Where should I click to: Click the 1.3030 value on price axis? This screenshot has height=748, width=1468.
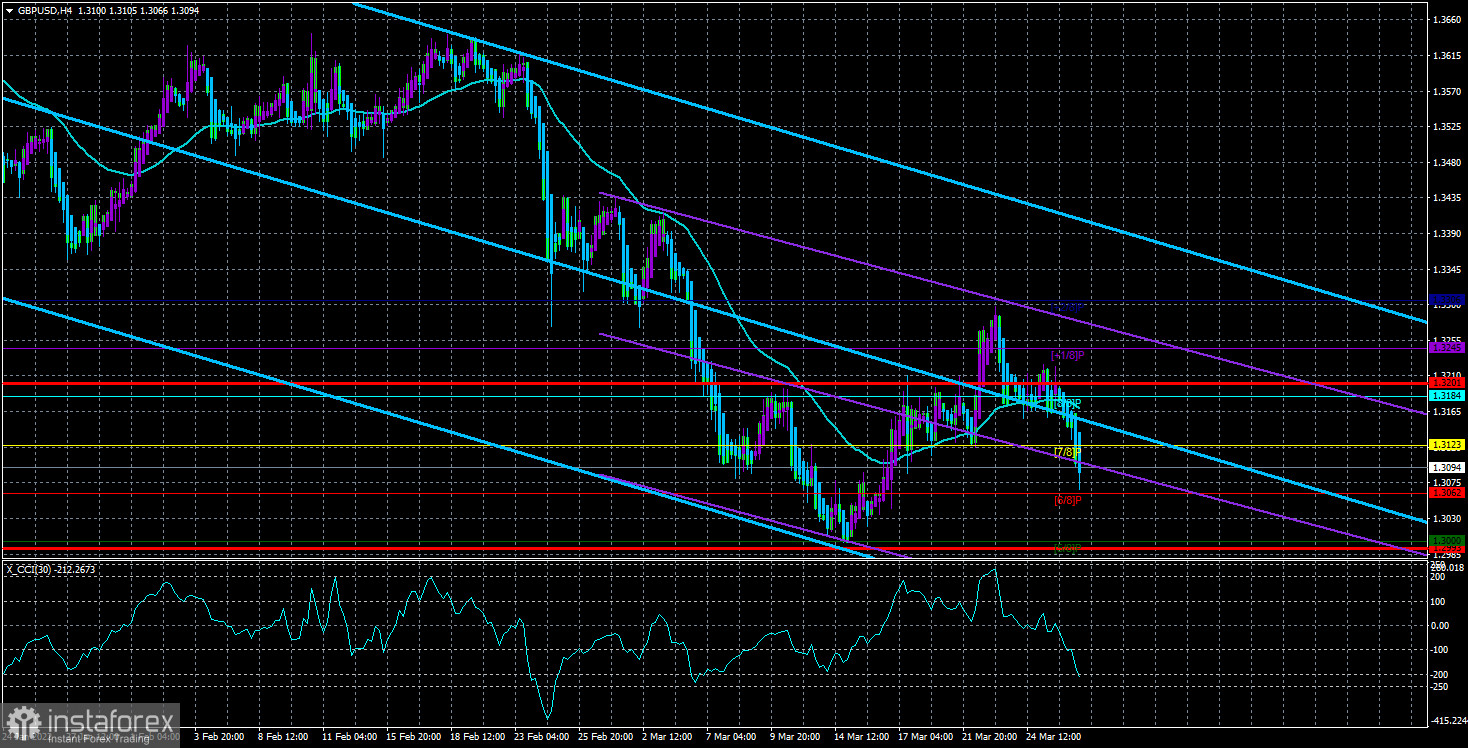[1447, 518]
